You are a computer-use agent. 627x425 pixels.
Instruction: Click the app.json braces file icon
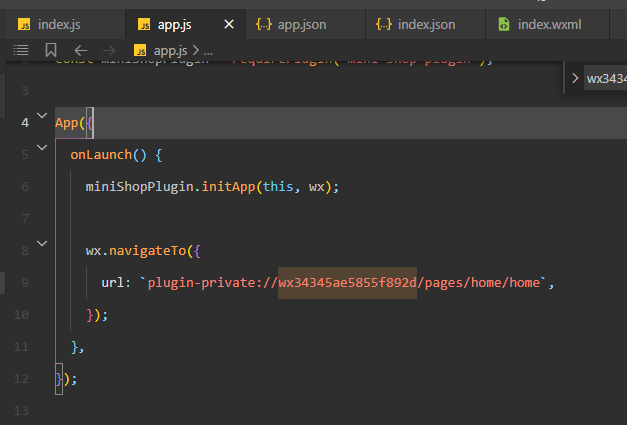[x=264, y=24]
